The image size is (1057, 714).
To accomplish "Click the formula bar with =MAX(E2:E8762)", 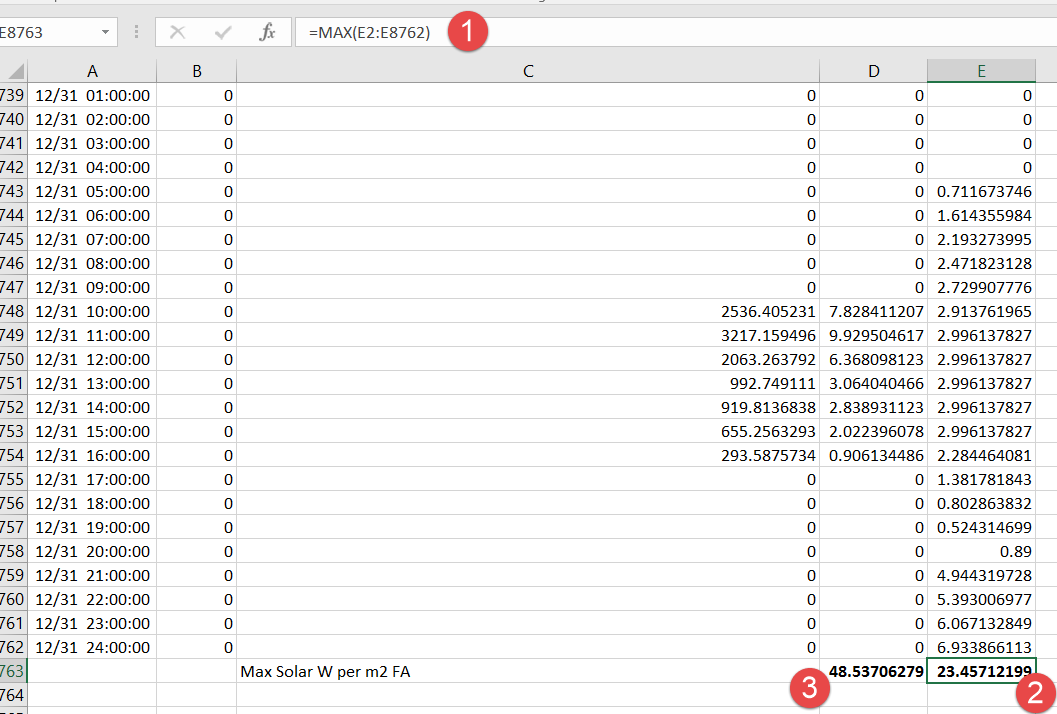I will [674, 32].
